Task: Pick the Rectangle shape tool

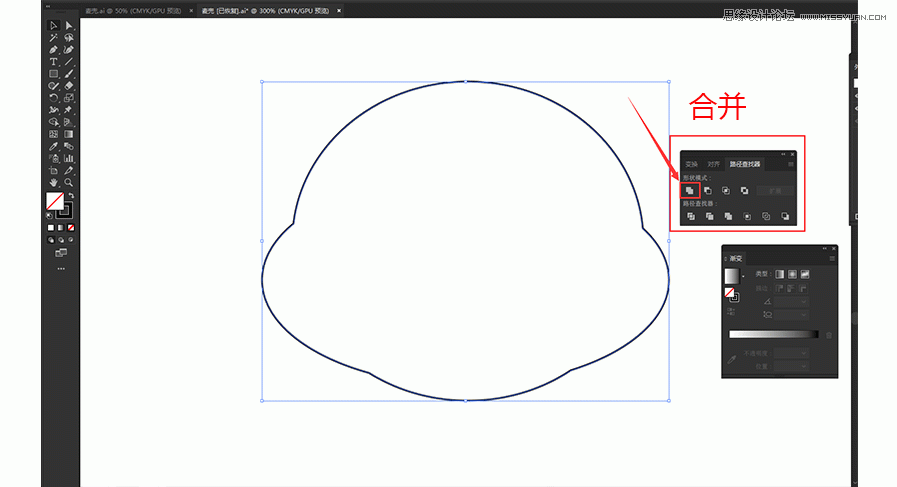Action: pyautogui.click(x=53, y=74)
